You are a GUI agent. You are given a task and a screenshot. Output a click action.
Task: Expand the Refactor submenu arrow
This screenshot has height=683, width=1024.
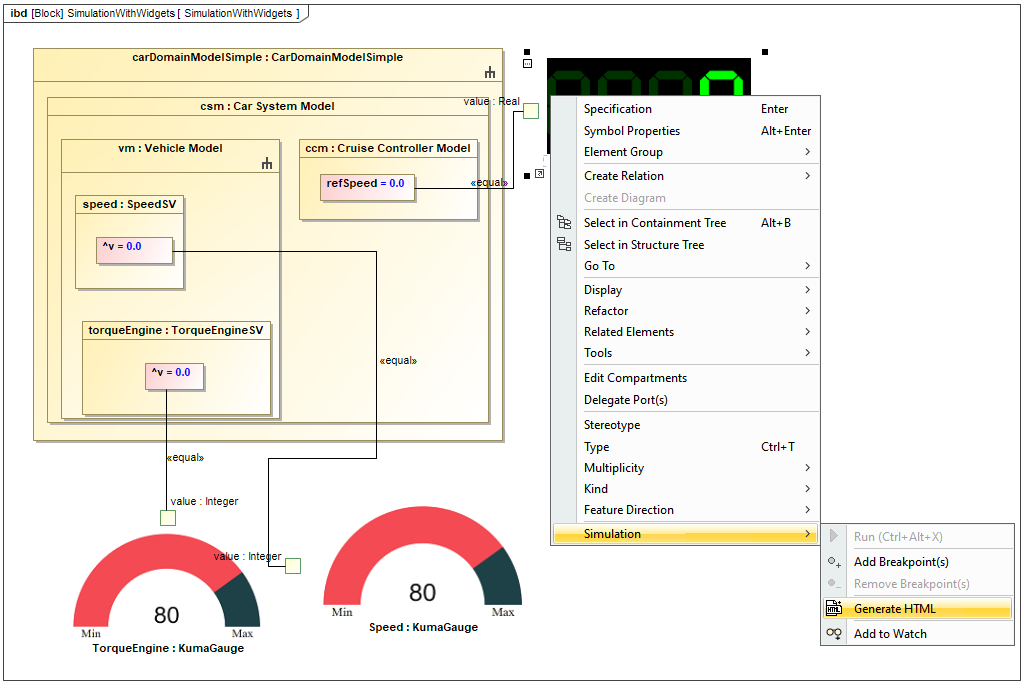pos(807,311)
